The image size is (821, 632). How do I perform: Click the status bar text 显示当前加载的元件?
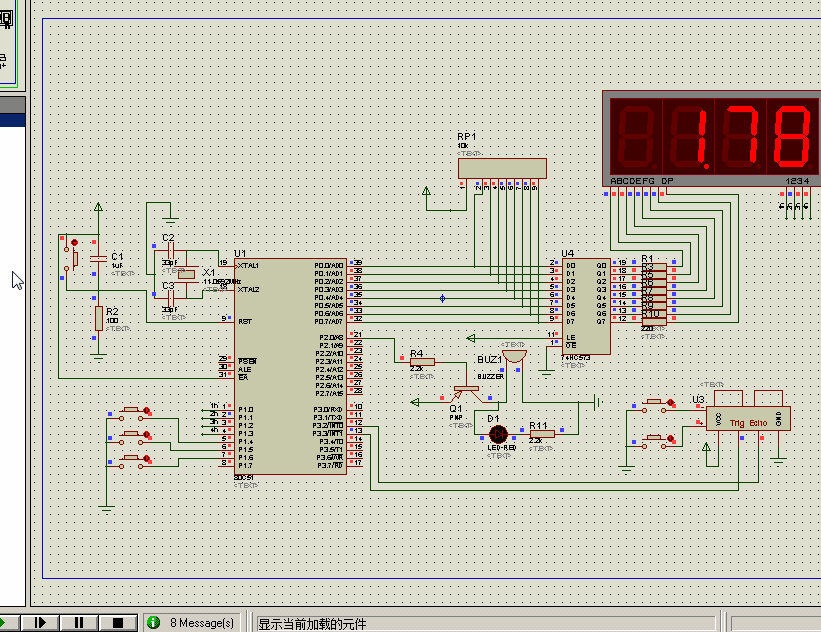(312, 624)
